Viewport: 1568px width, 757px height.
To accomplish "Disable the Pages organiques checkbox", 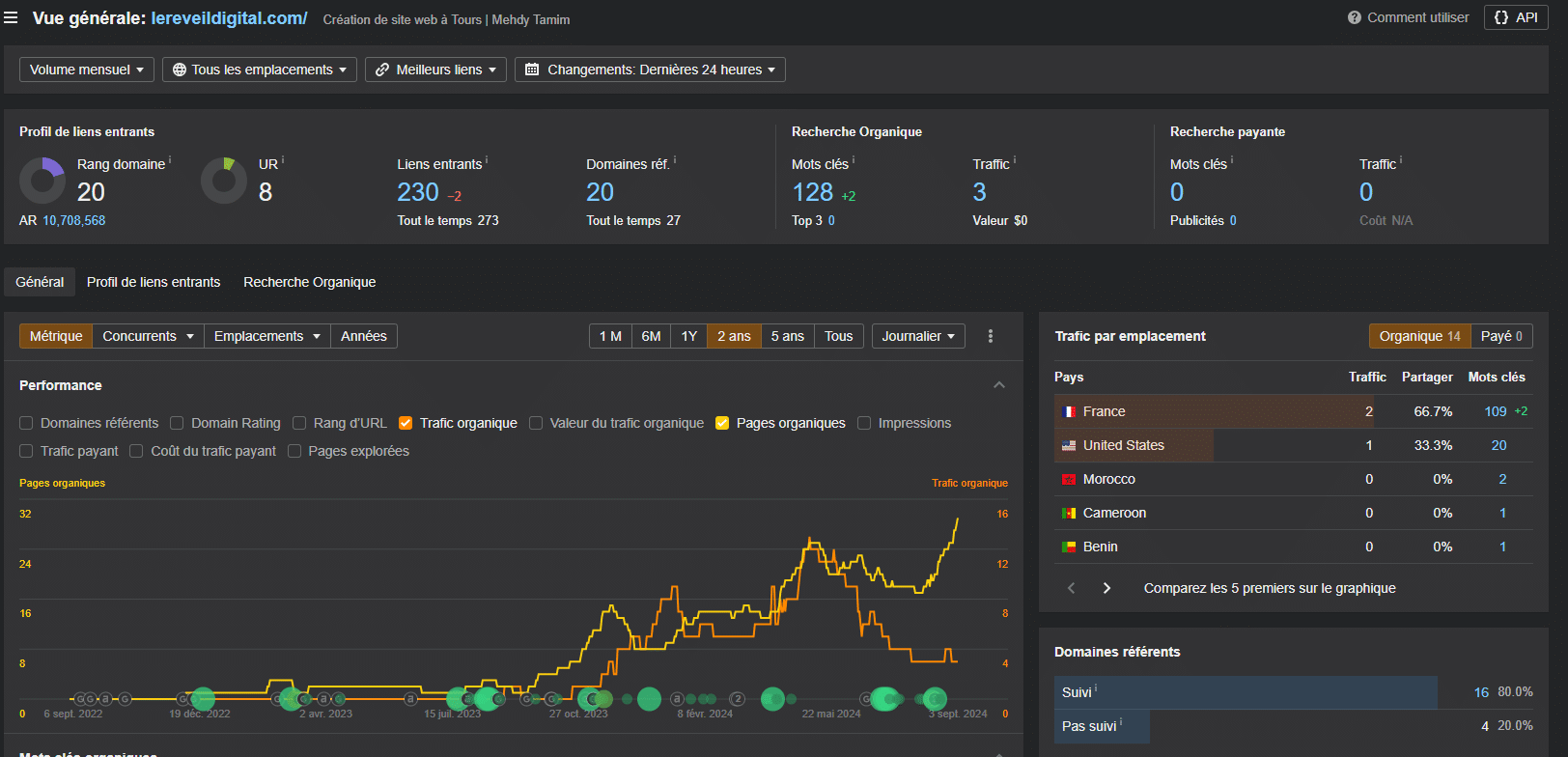I will point(722,423).
